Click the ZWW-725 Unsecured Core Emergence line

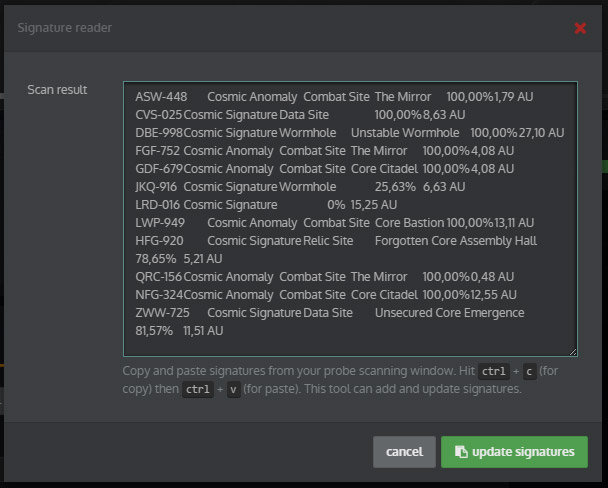(330, 313)
